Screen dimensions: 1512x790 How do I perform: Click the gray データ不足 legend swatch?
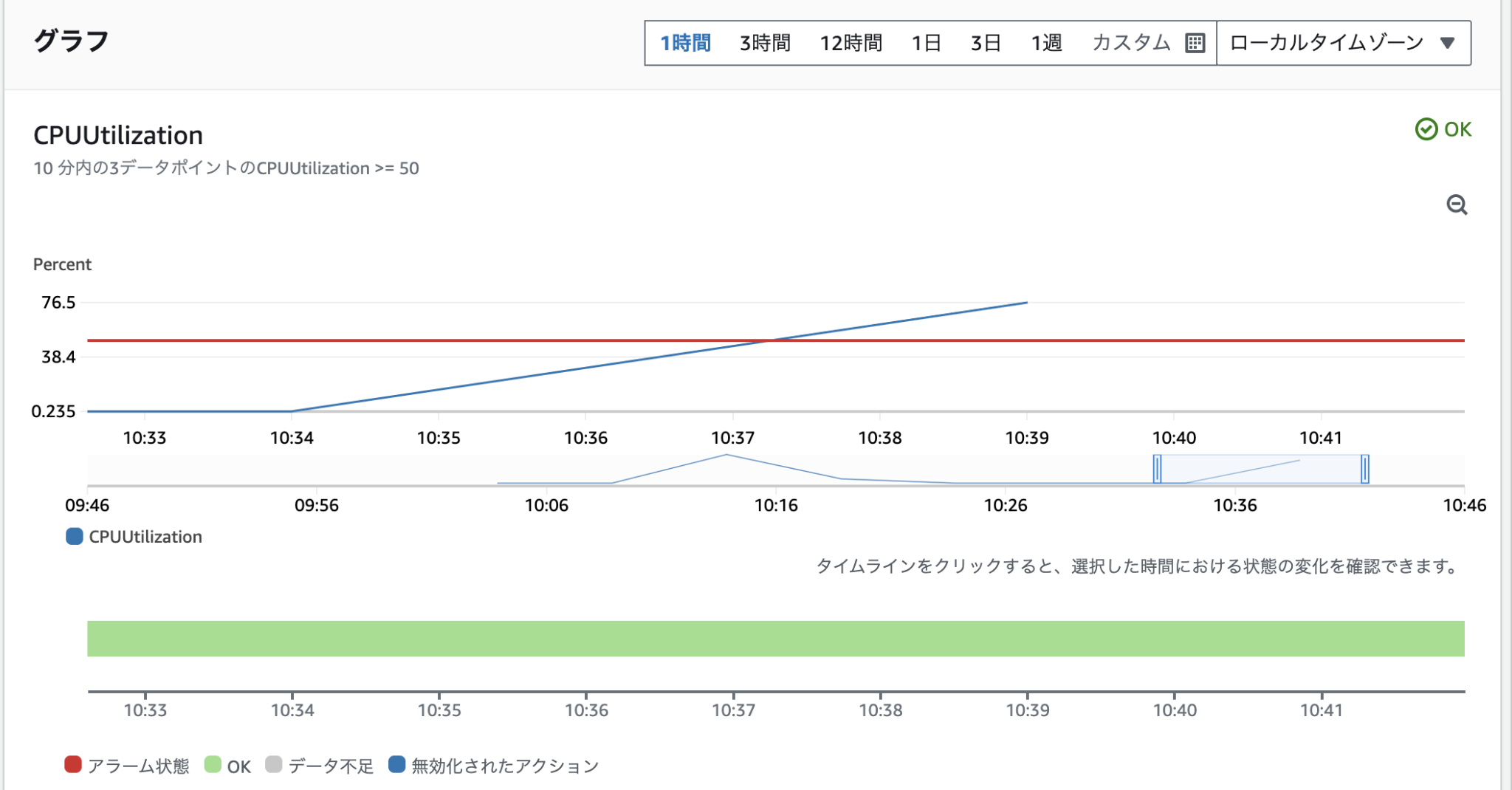coord(274,766)
